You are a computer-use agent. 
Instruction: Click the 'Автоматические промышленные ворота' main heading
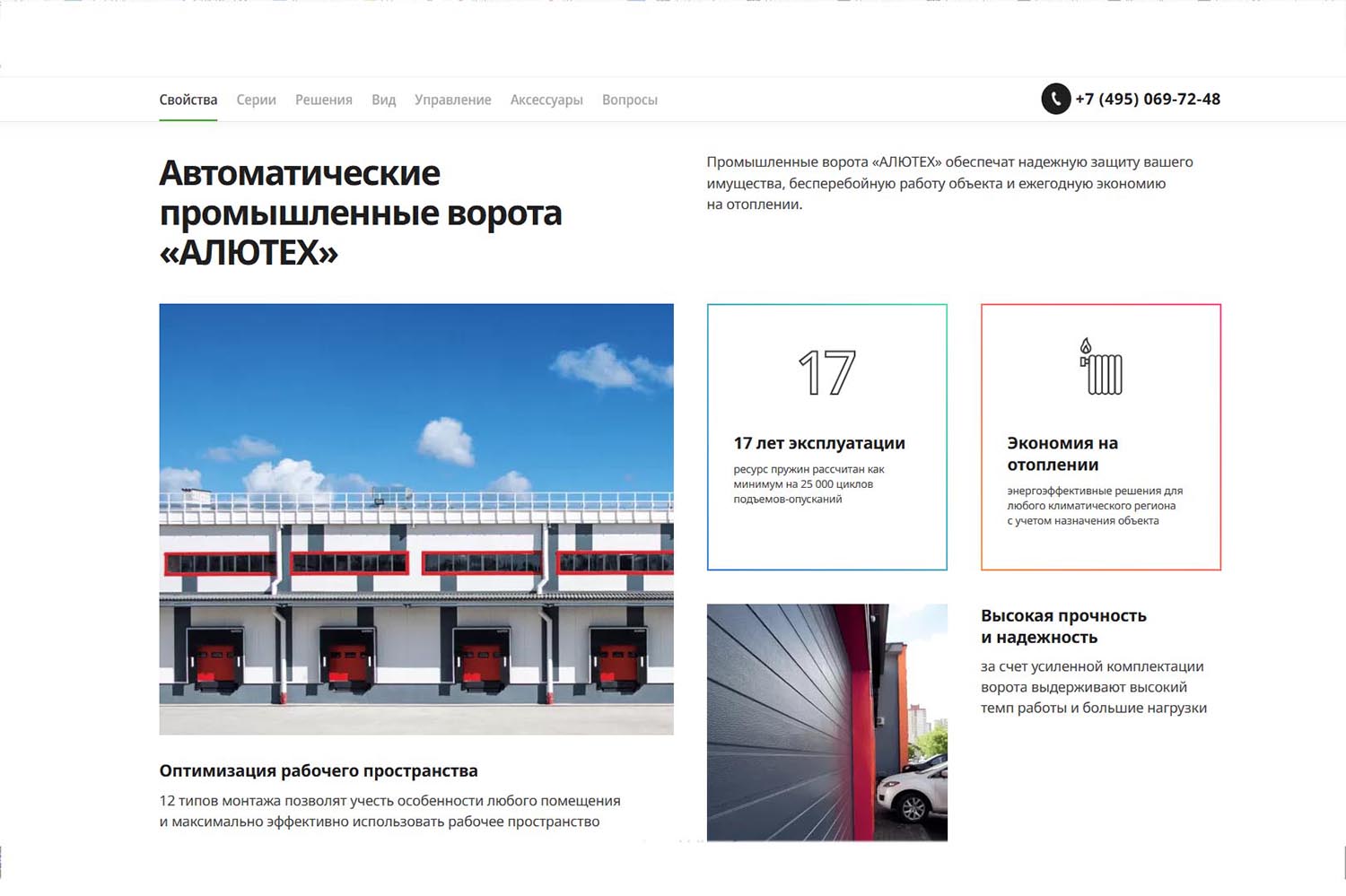click(x=360, y=213)
